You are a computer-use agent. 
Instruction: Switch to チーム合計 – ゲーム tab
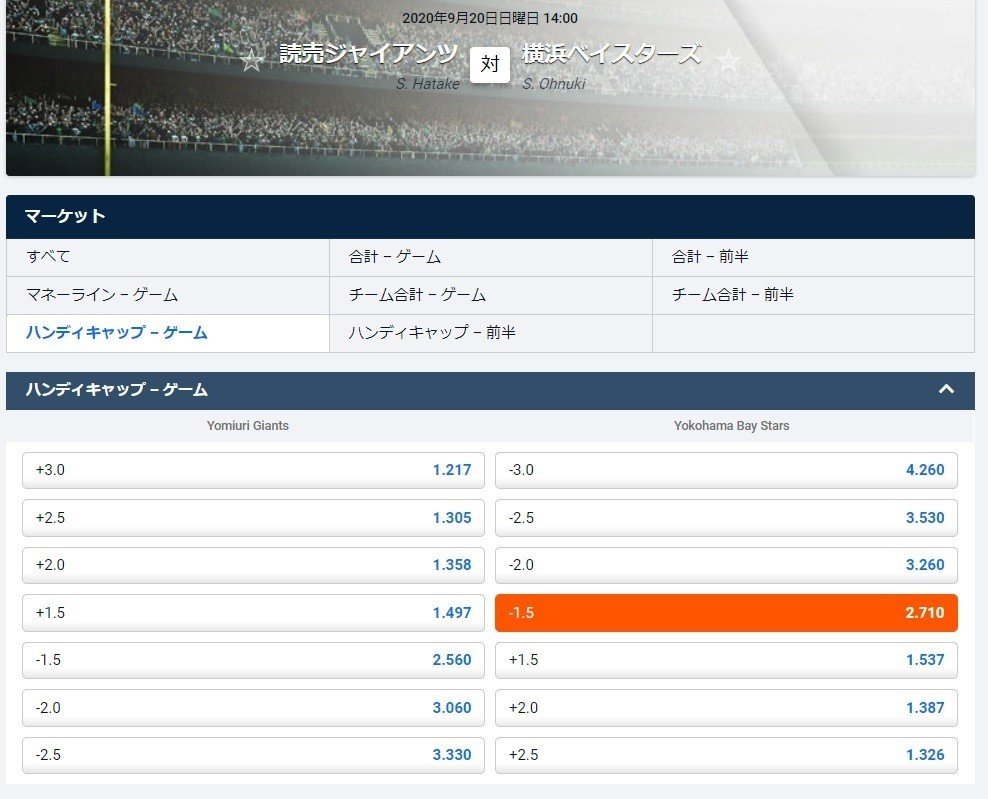coord(490,295)
